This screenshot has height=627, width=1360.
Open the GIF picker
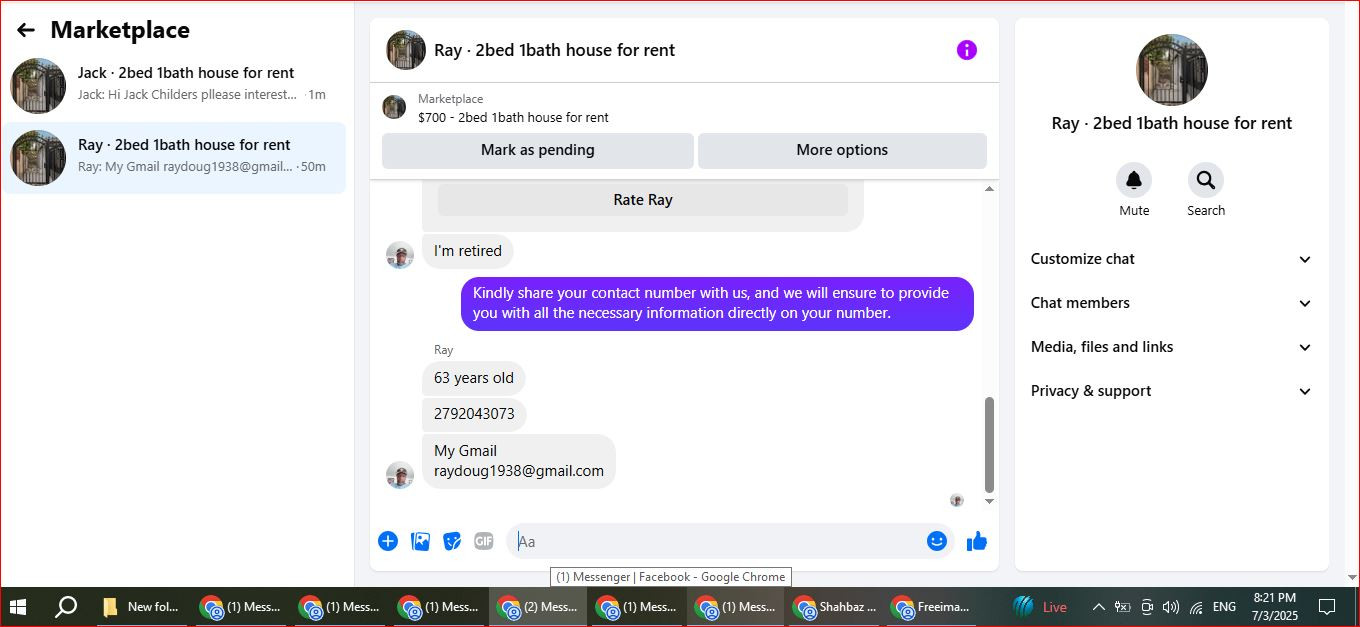tap(484, 541)
